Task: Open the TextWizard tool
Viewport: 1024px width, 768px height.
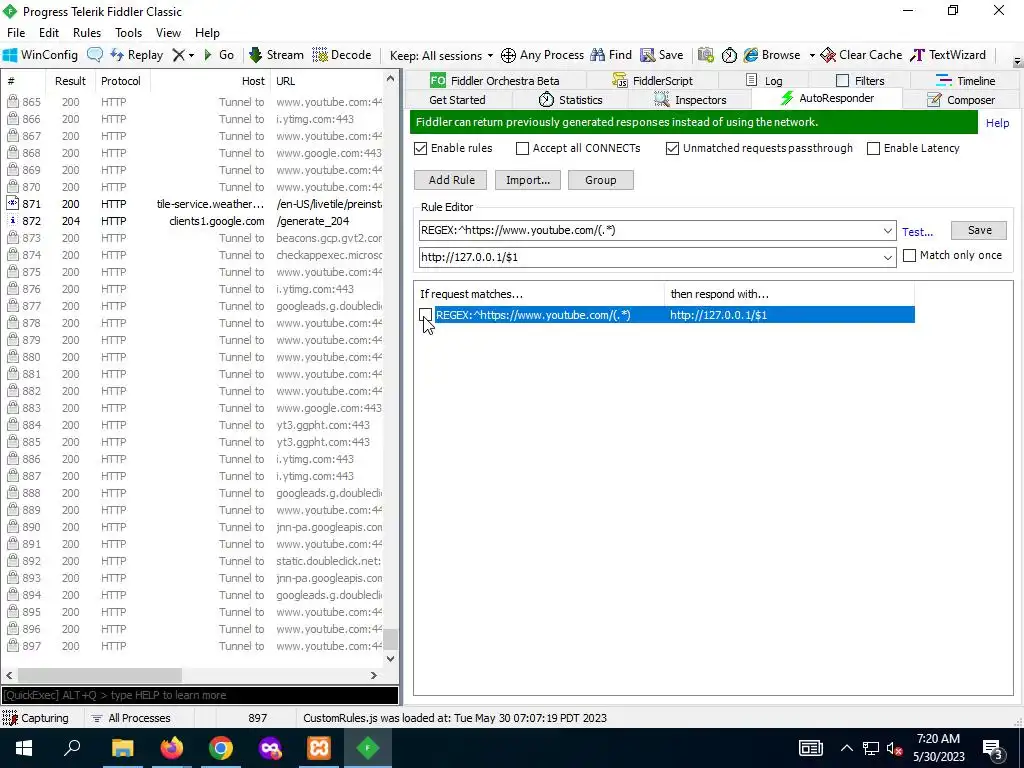Action: point(948,55)
